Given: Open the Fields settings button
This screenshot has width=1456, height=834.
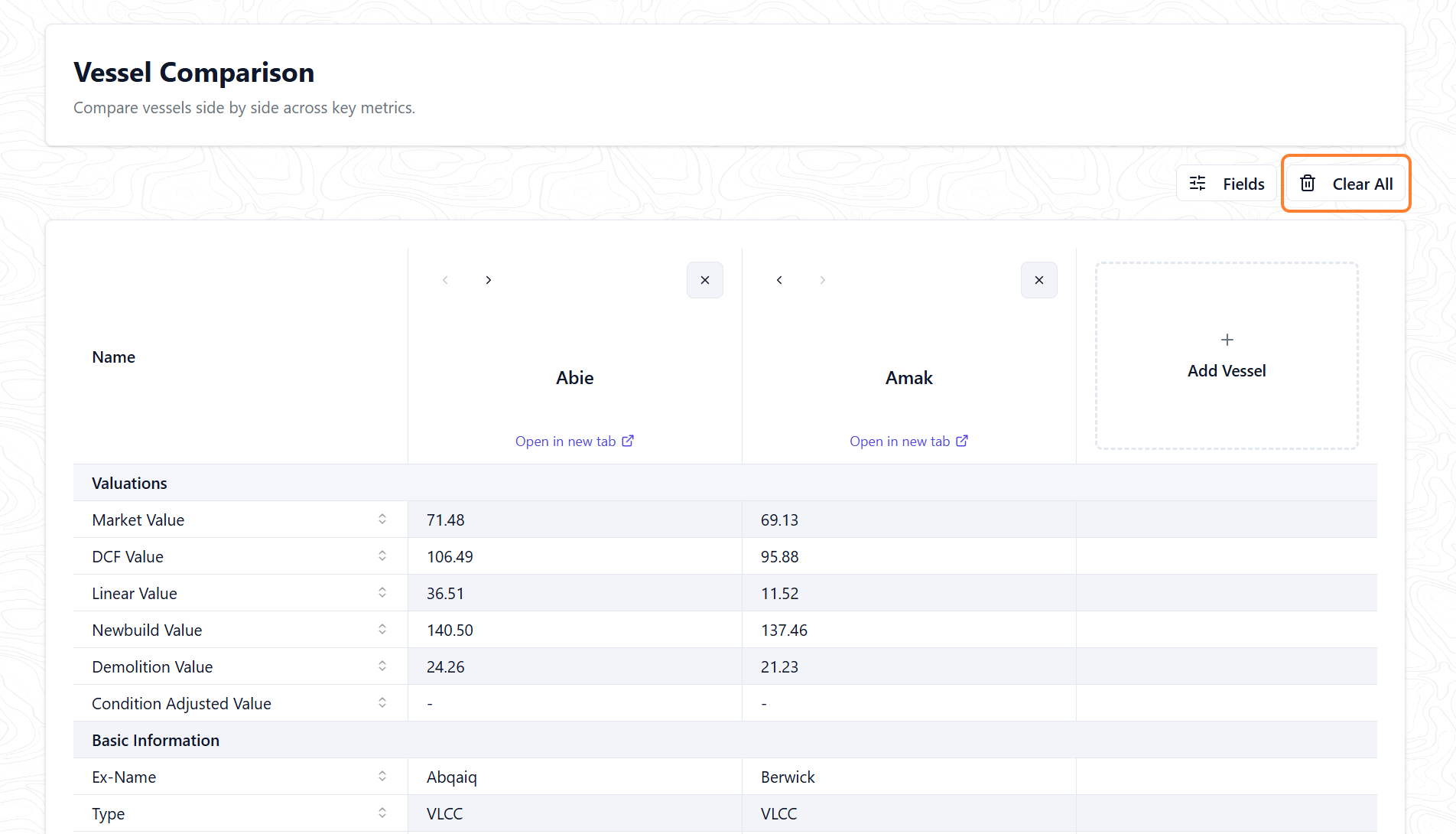Looking at the screenshot, I should click(x=1227, y=184).
